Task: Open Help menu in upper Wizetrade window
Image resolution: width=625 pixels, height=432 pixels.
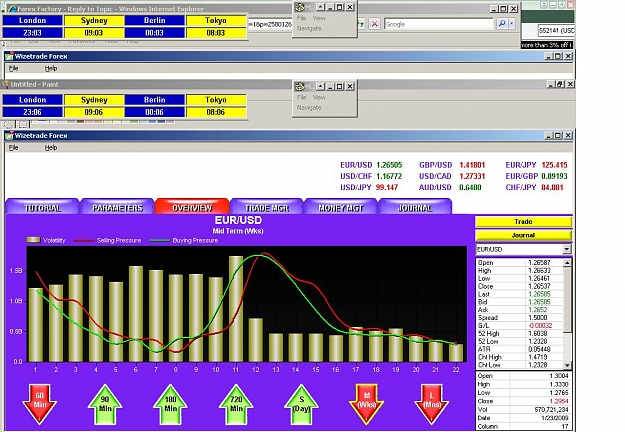Action: pos(51,69)
